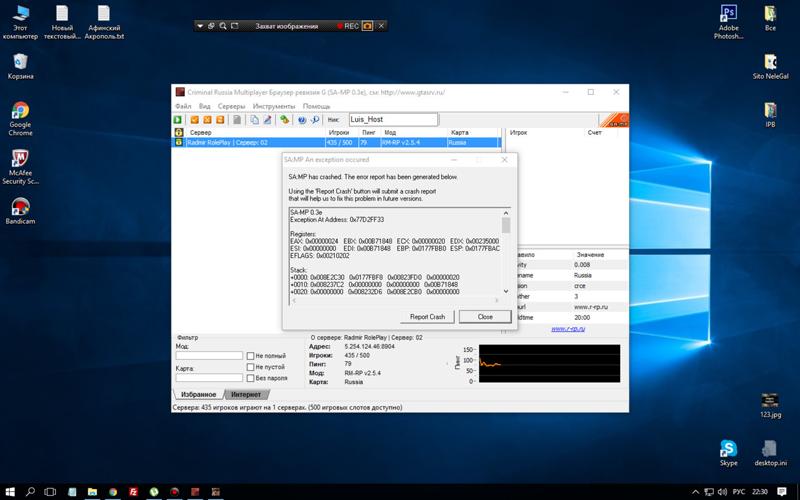Open the Серверы menu

click(231, 106)
